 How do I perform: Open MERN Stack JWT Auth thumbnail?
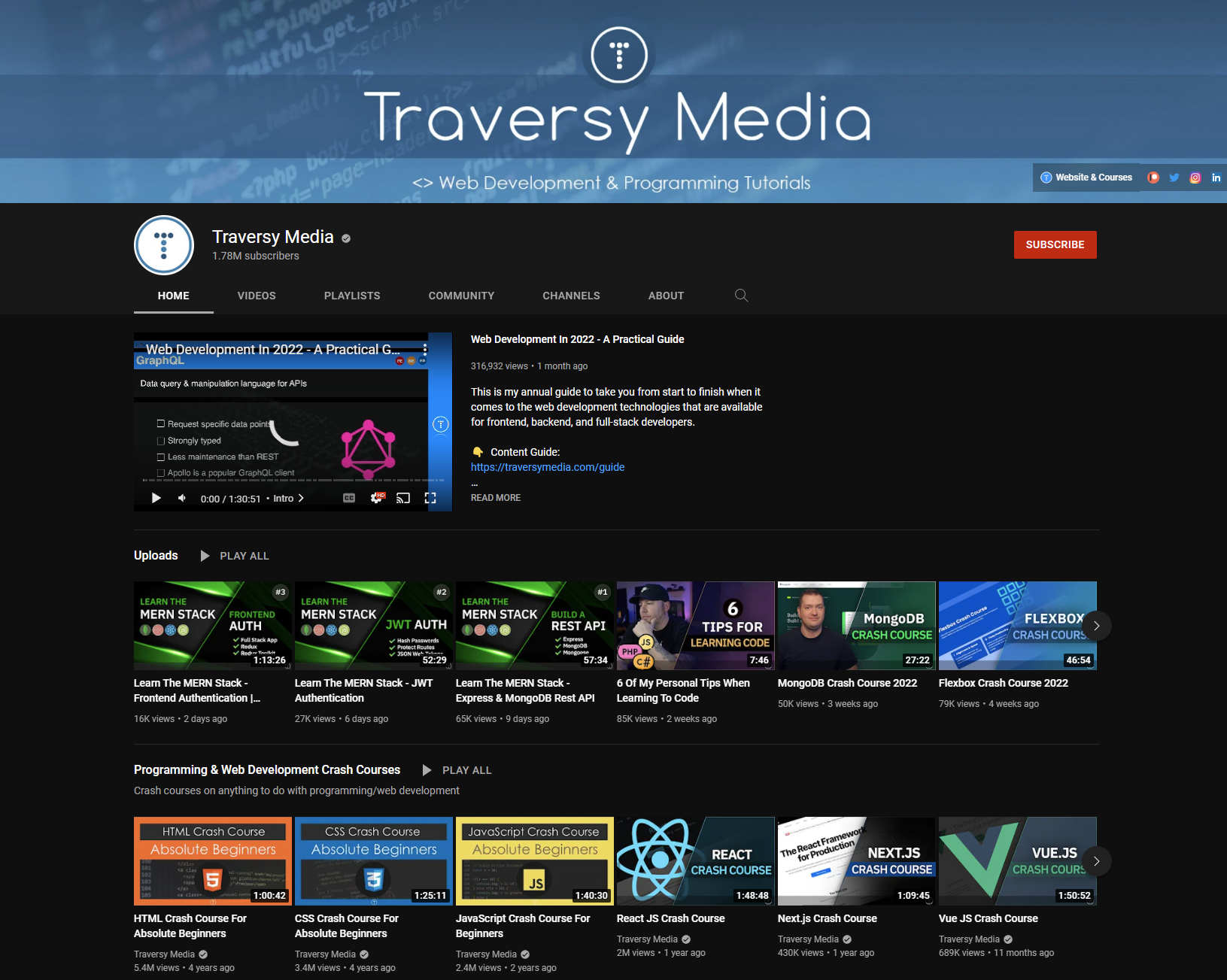click(374, 626)
